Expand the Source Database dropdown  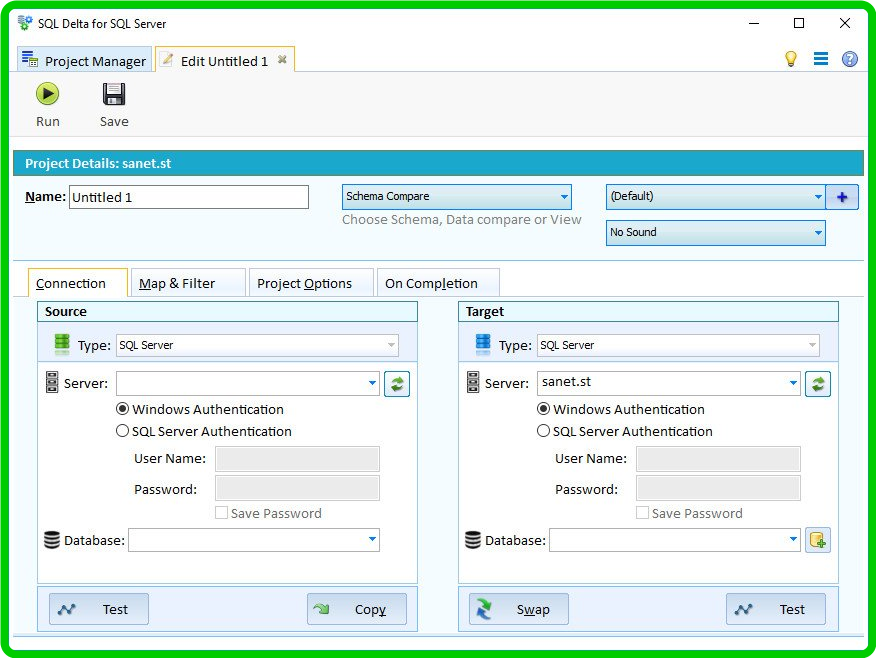(372, 539)
